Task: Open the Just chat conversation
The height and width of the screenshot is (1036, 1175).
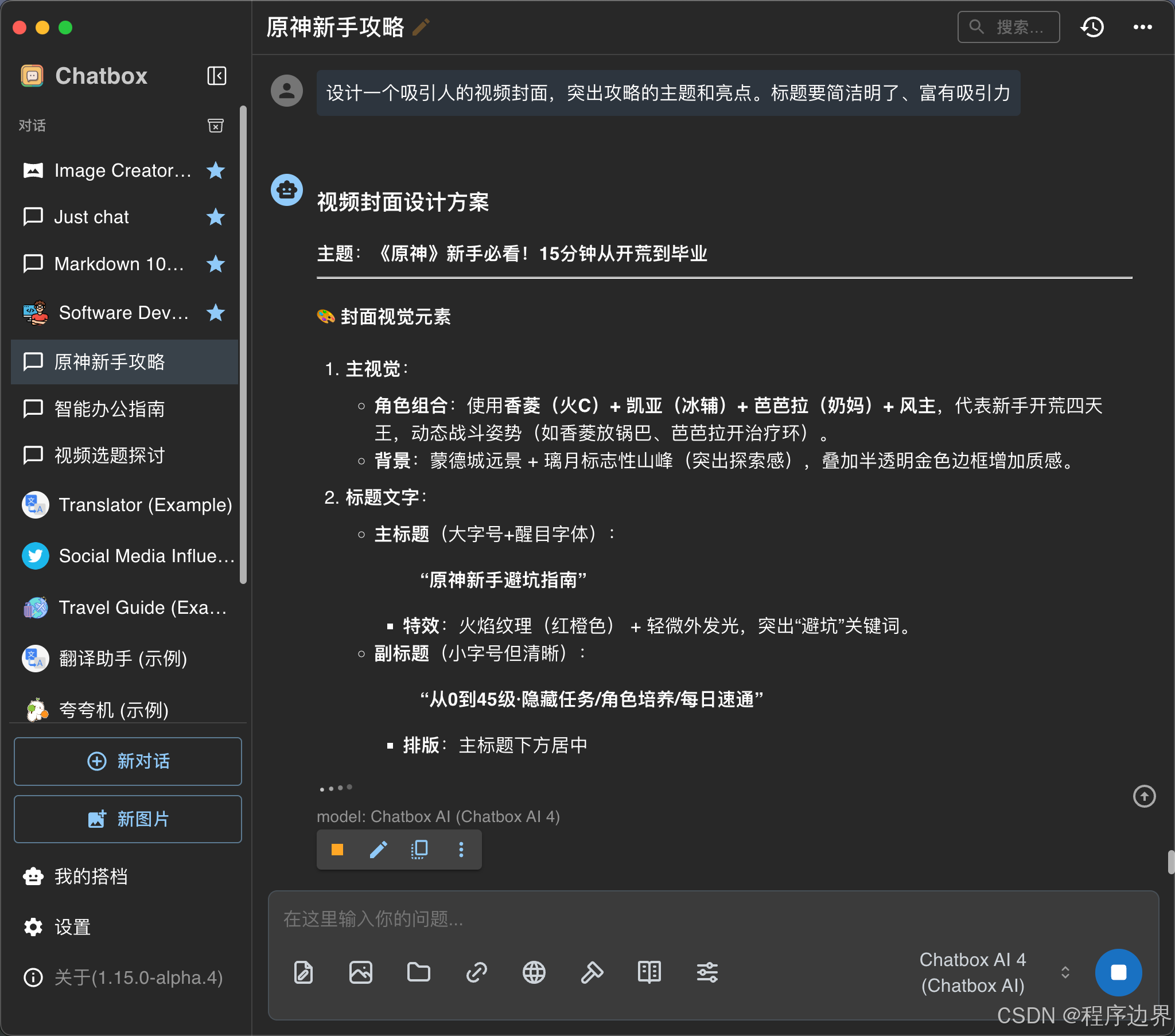Action: click(124, 217)
